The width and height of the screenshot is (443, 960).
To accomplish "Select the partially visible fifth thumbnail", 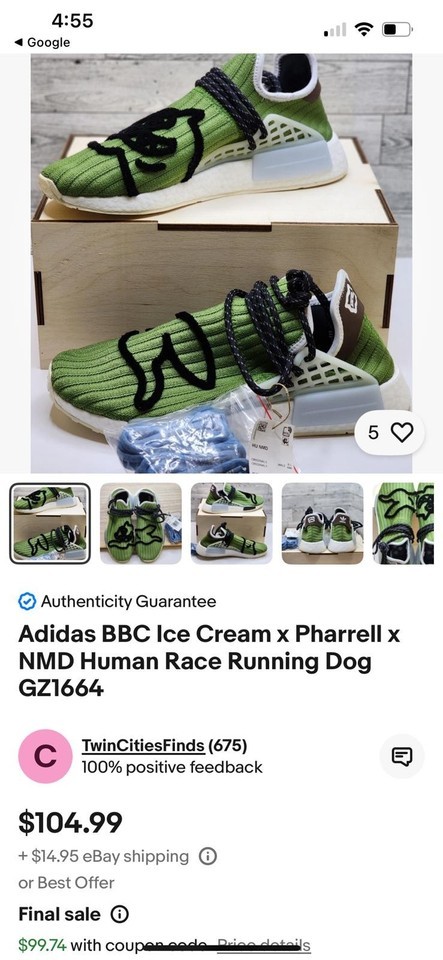I will 403,523.
